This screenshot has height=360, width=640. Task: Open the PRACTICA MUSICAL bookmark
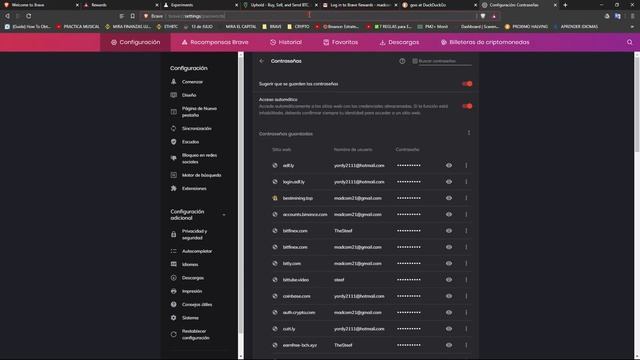pyautogui.click(x=78, y=27)
